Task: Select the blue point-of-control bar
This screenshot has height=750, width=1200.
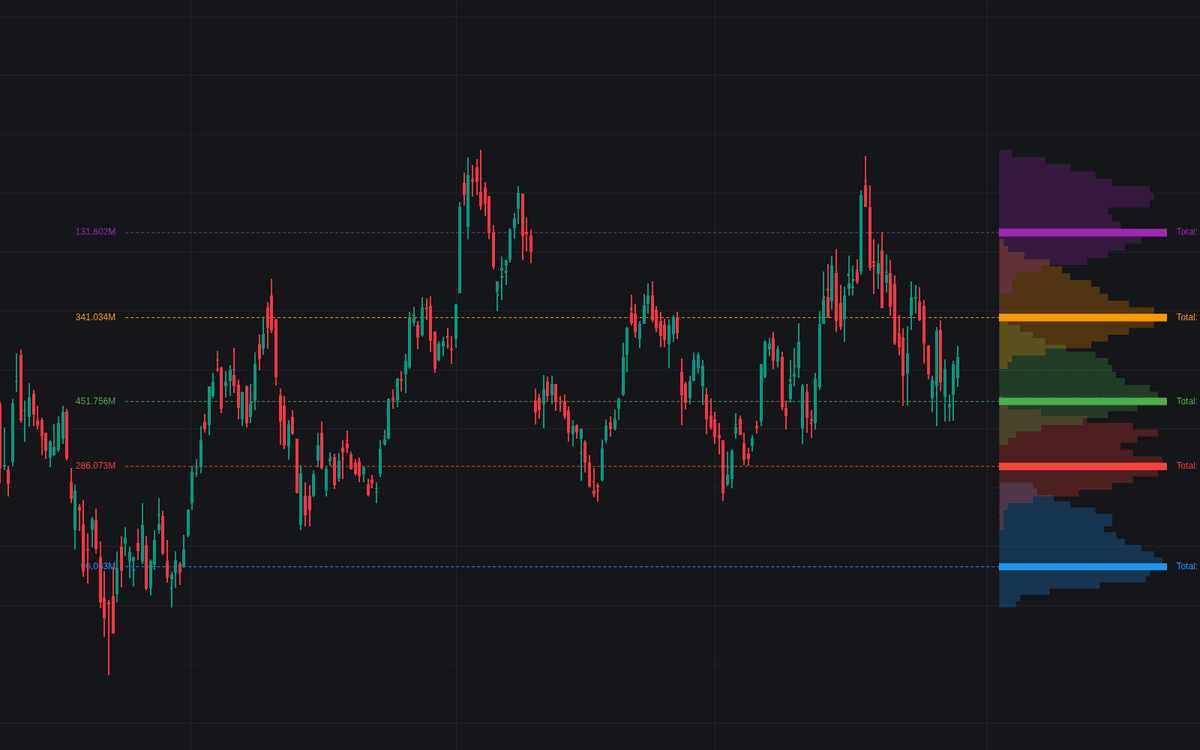Action: (1083, 566)
